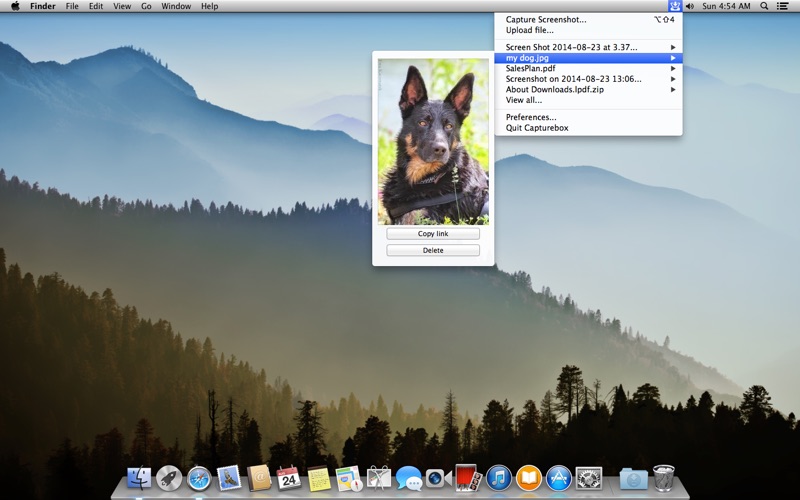Choose Upload file... menu entry
The image size is (800, 500).
click(588, 30)
